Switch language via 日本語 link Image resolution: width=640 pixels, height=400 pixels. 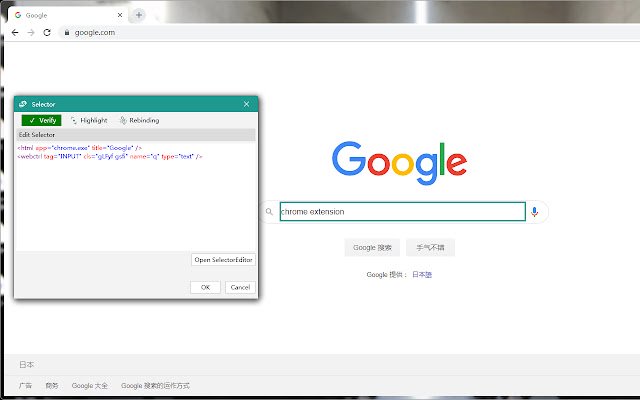pyautogui.click(x=422, y=275)
